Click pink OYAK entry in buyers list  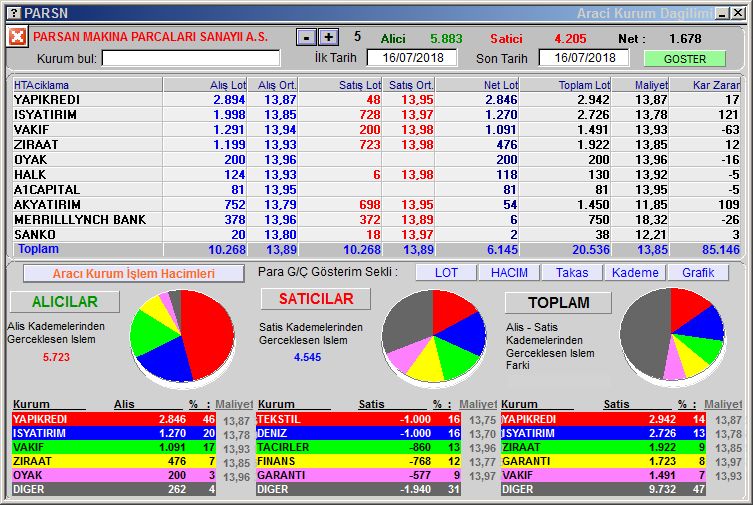pyautogui.click(x=114, y=475)
